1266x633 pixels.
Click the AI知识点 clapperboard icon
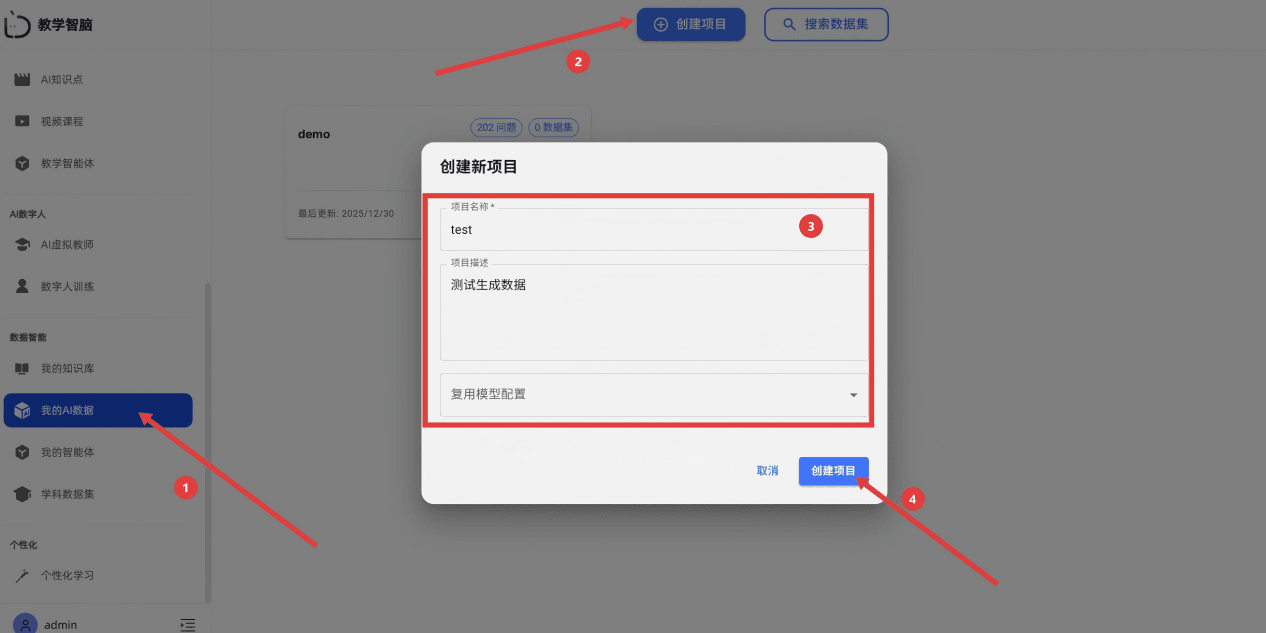(22, 79)
